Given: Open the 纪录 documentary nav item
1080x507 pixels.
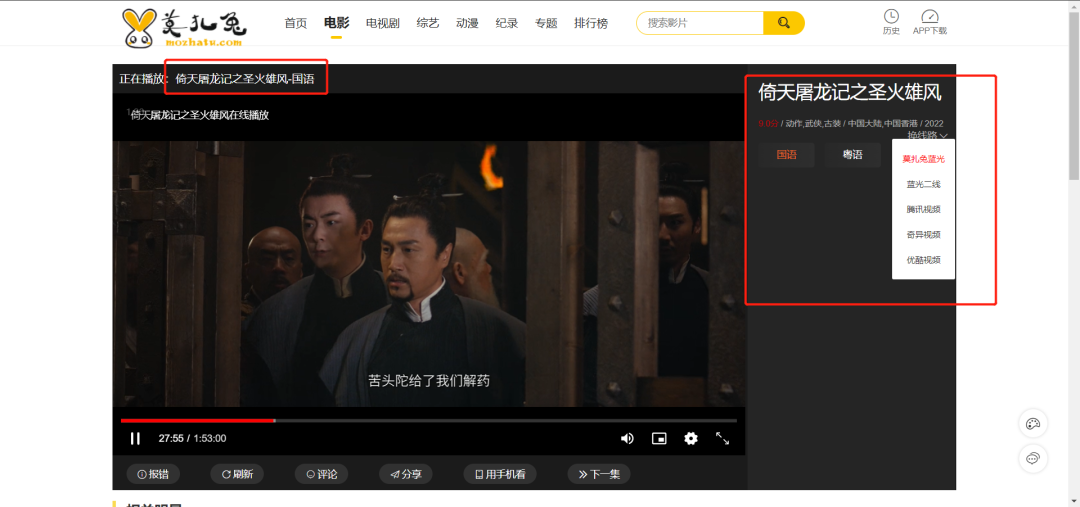Looking at the screenshot, I should (x=506, y=23).
